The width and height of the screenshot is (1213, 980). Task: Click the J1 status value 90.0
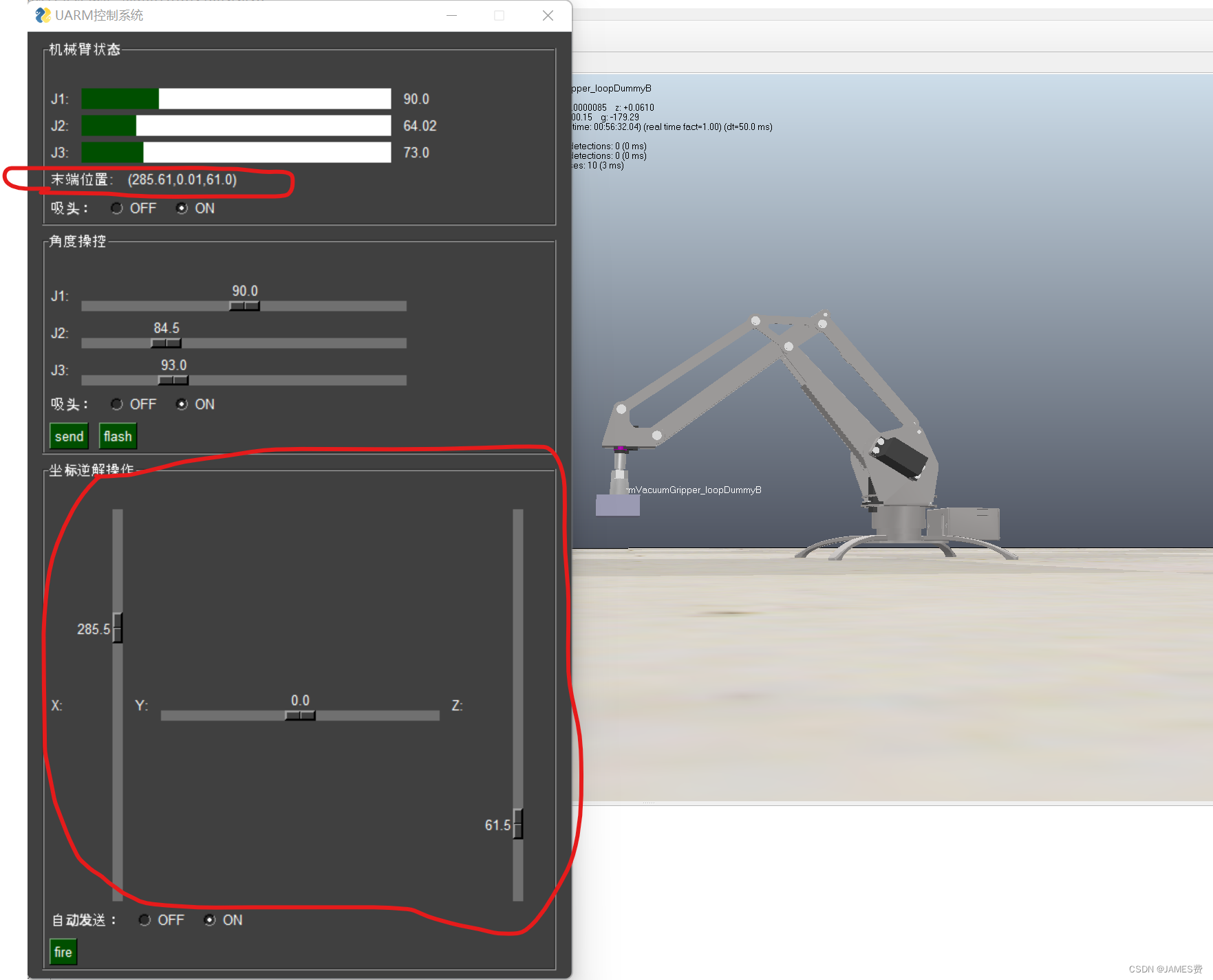(x=416, y=99)
